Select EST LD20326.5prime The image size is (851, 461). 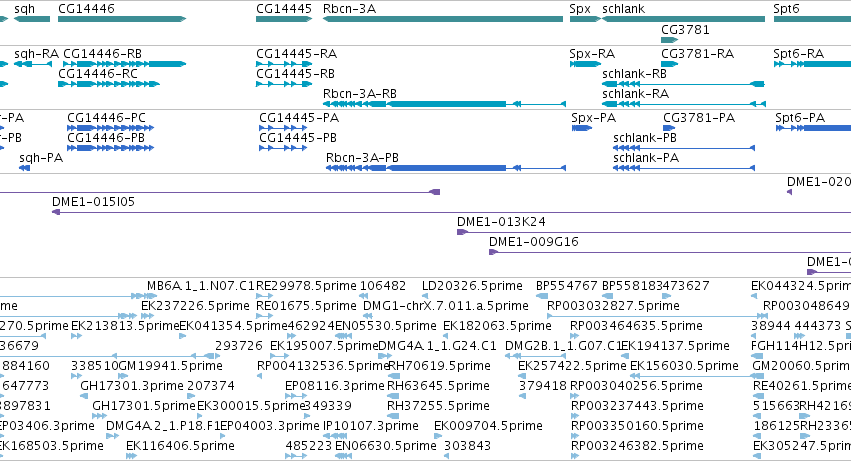(x=473, y=286)
